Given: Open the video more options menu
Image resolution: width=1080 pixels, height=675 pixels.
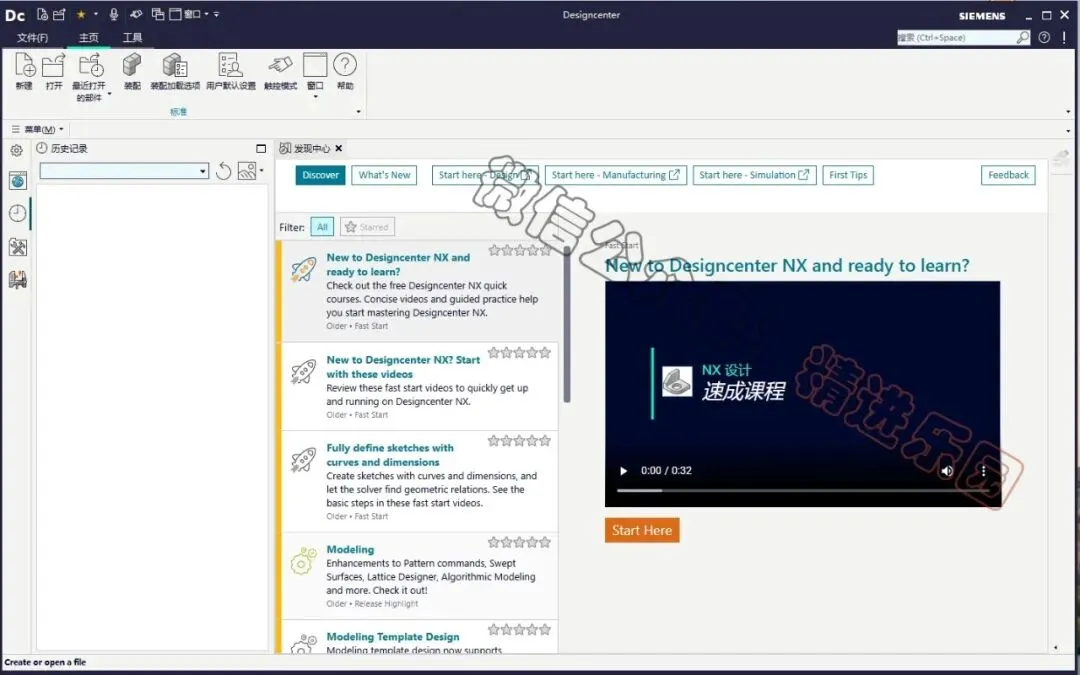Looking at the screenshot, I should click(x=983, y=471).
